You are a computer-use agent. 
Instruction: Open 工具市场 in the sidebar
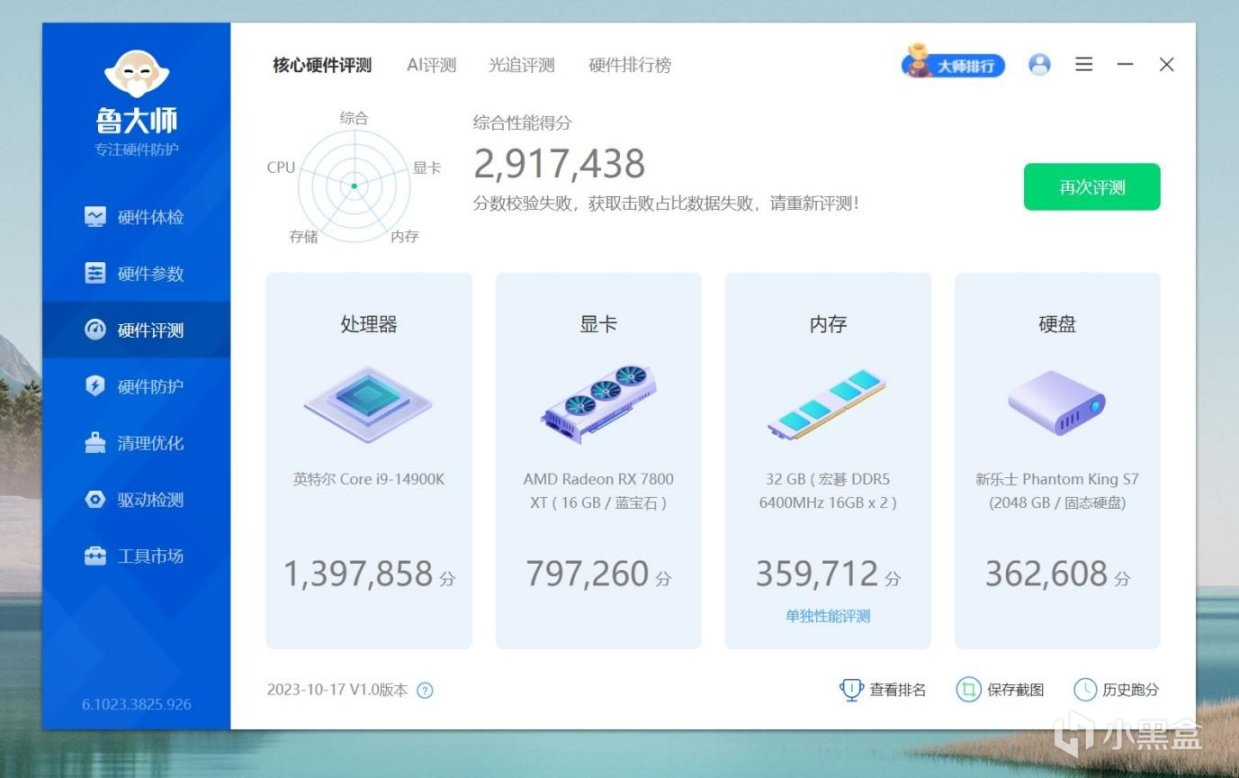point(136,556)
